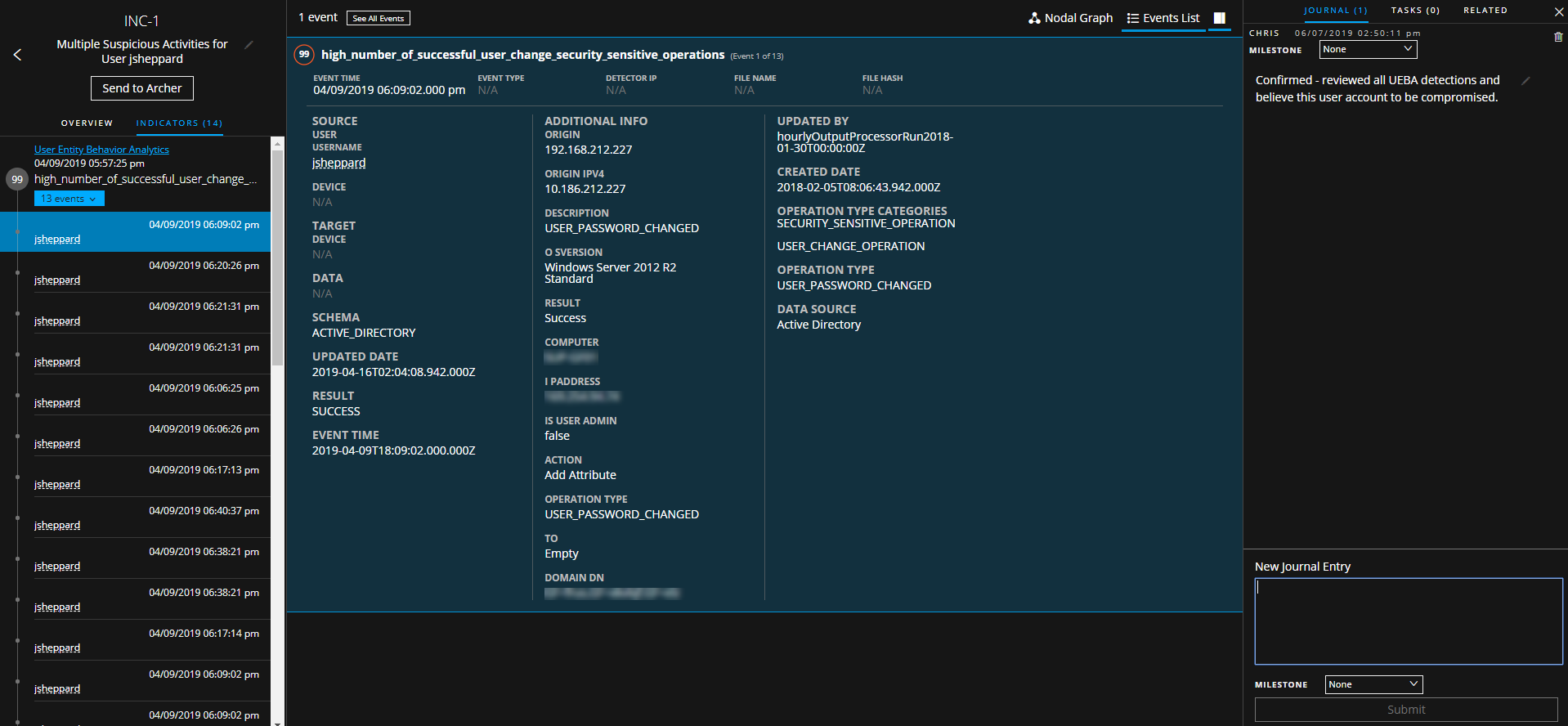Click the See All Events button

(378, 18)
